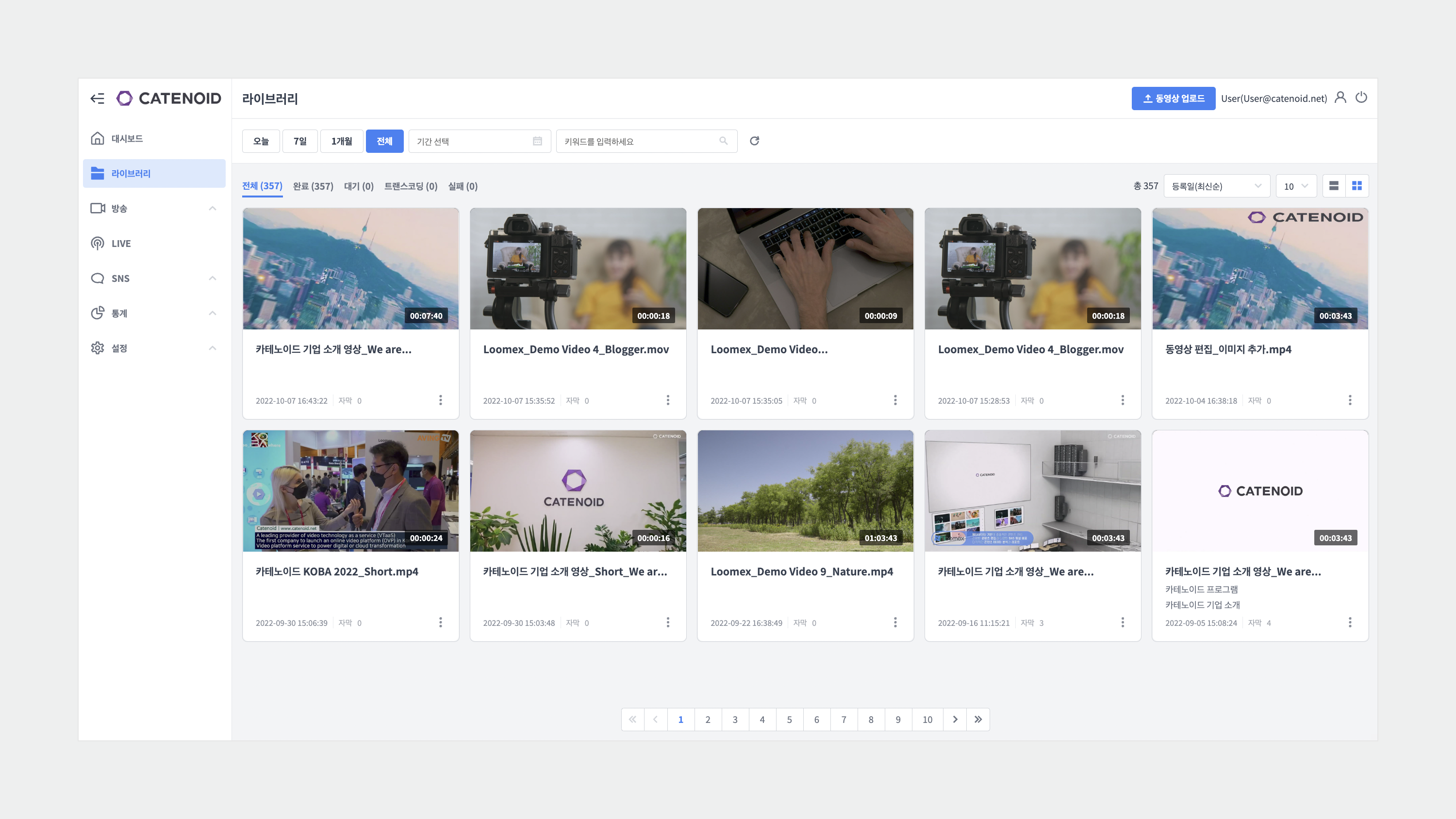Open the KOBA 2022_Short.mp4 thumbnail
This screenshot has width=1456, height=819.
coord(350,491)
